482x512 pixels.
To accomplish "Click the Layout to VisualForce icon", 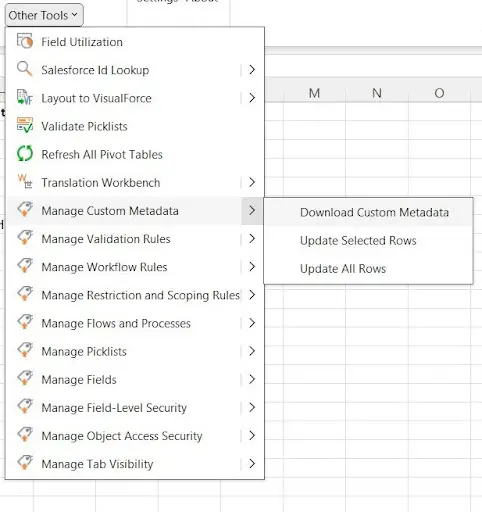I will tap(25, 97).
